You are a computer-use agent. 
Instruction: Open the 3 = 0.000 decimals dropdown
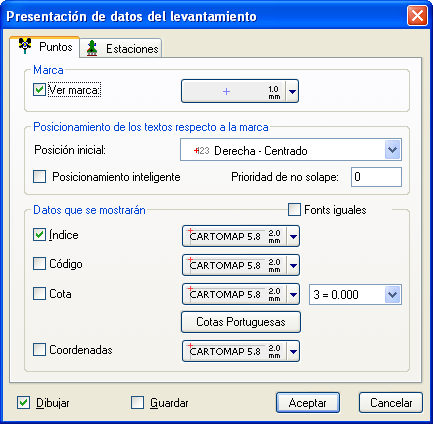(x=393, y=295)
